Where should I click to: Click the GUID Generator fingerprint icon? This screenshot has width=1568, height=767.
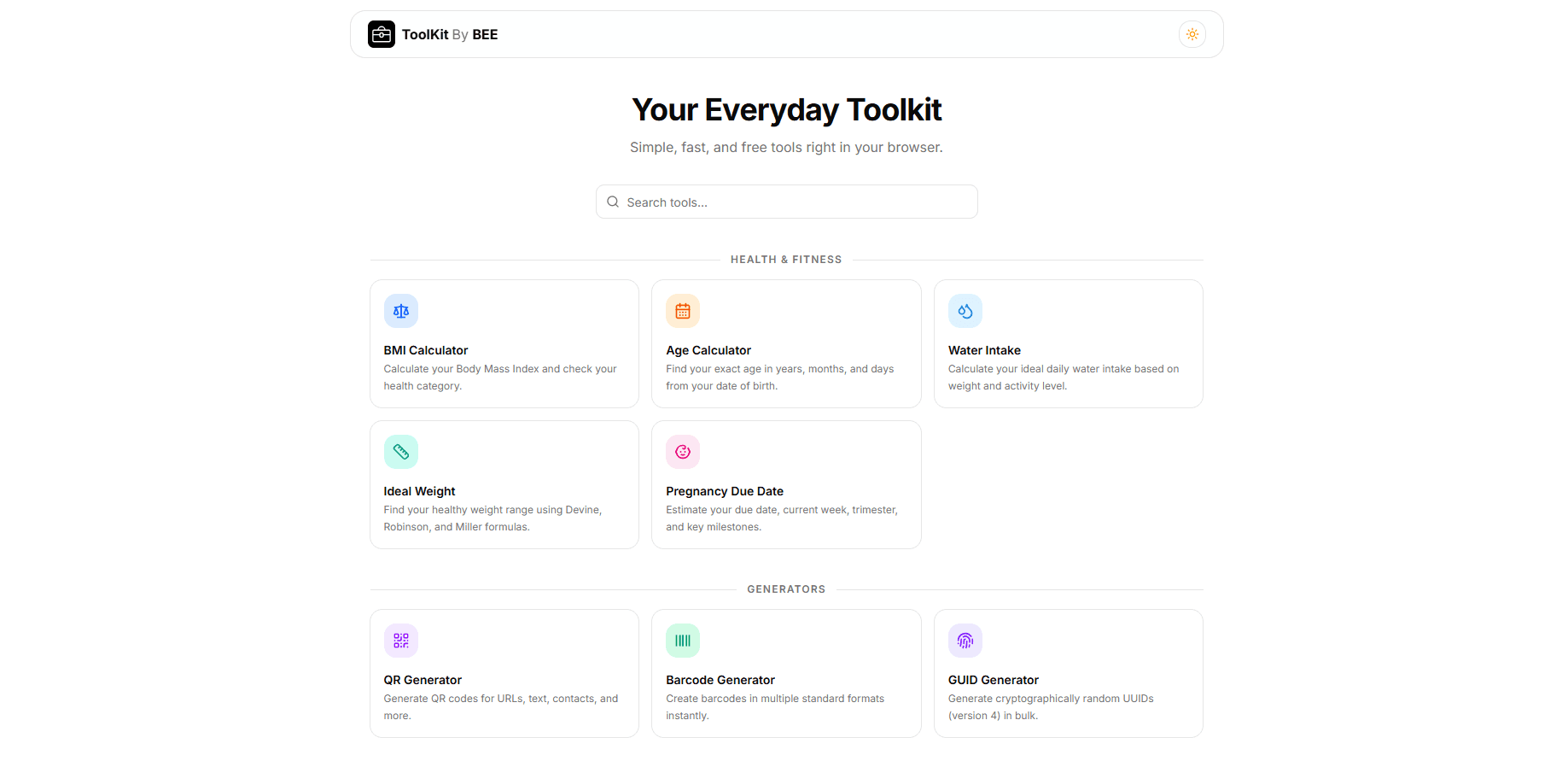click(965, 641)
